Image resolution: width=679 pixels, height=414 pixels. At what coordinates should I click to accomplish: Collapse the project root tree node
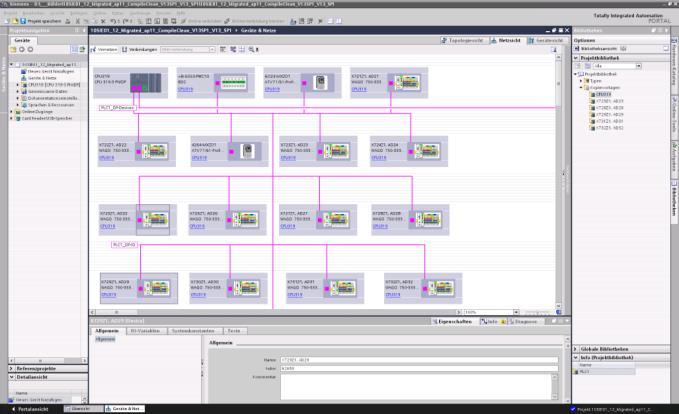pyautogui.click(x=12, y=65)
